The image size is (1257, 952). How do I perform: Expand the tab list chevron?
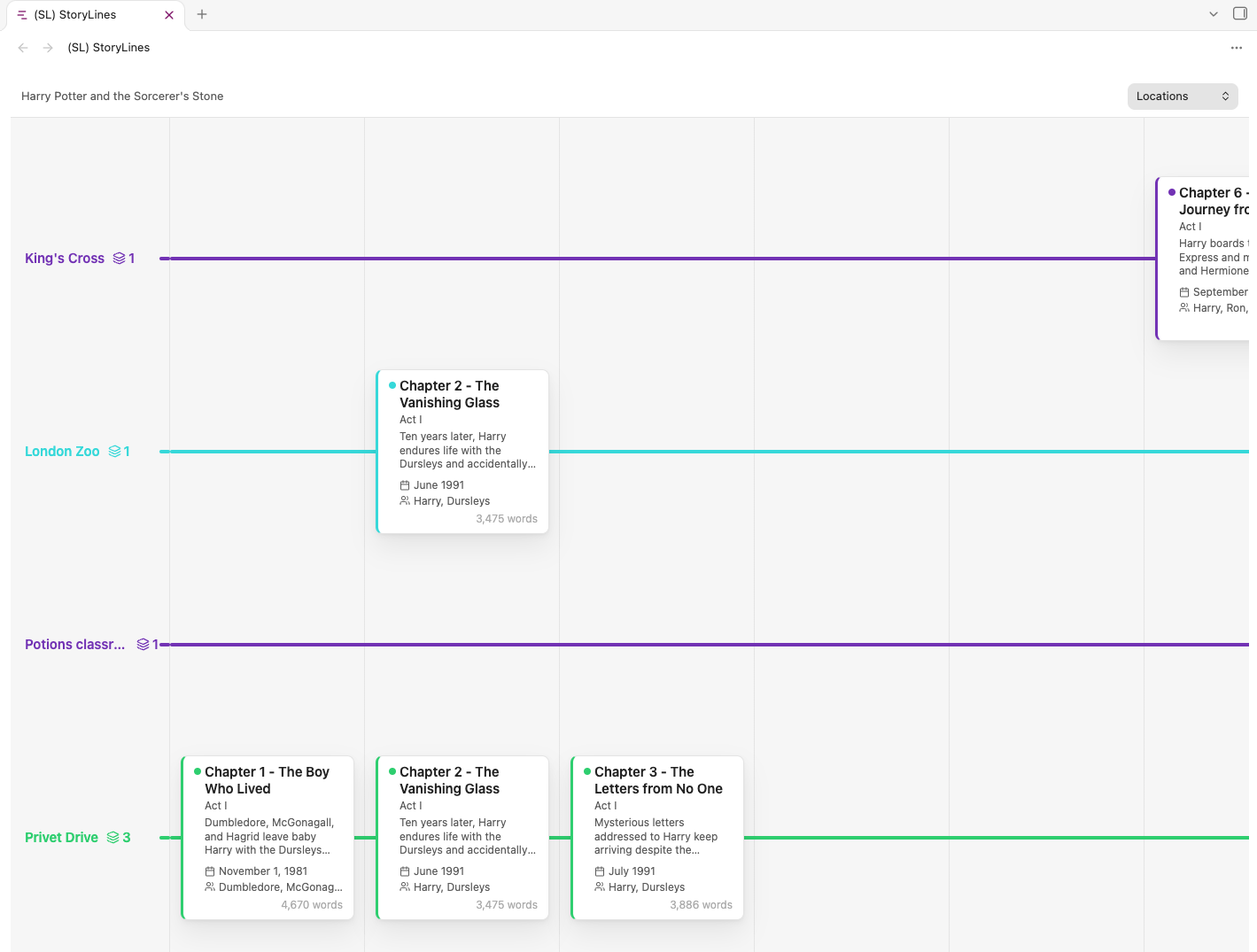[x=1214, y=14]
